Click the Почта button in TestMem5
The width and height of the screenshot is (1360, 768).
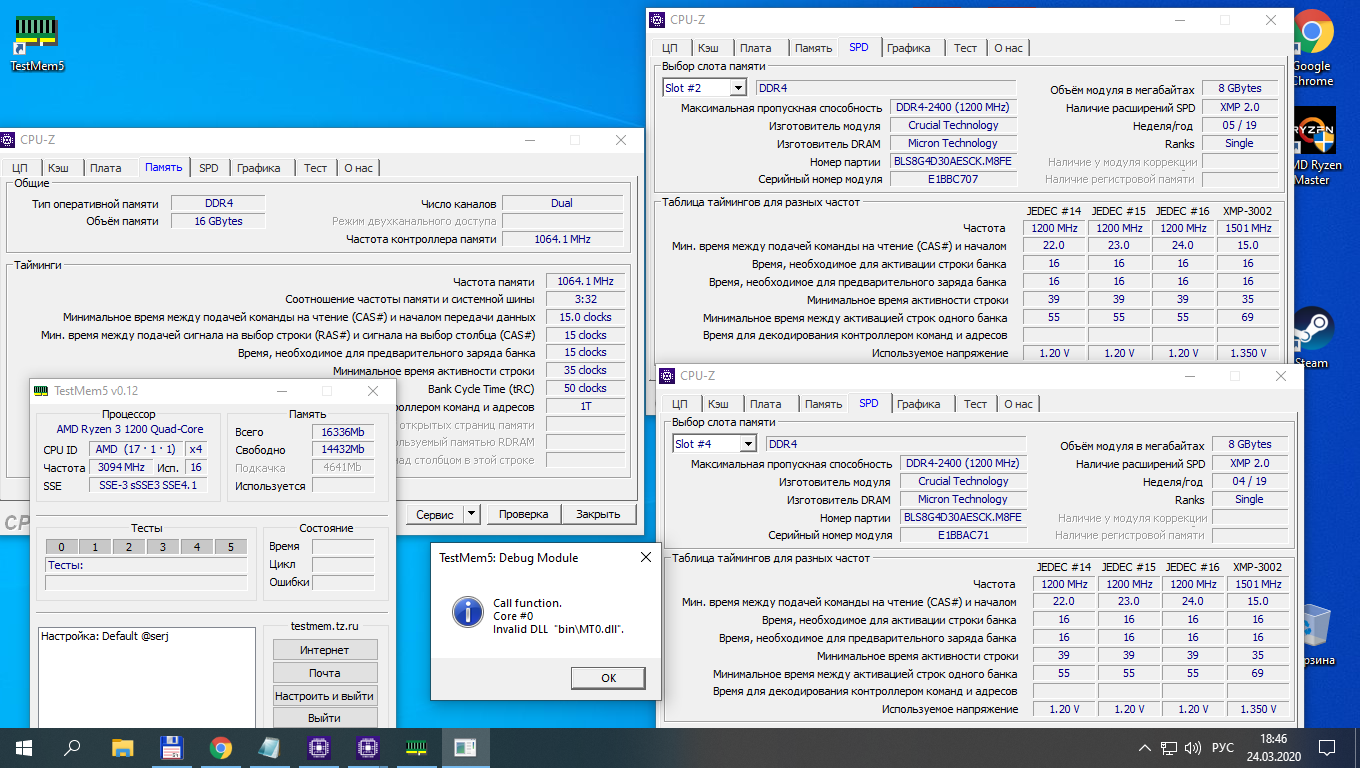[325, 673]
